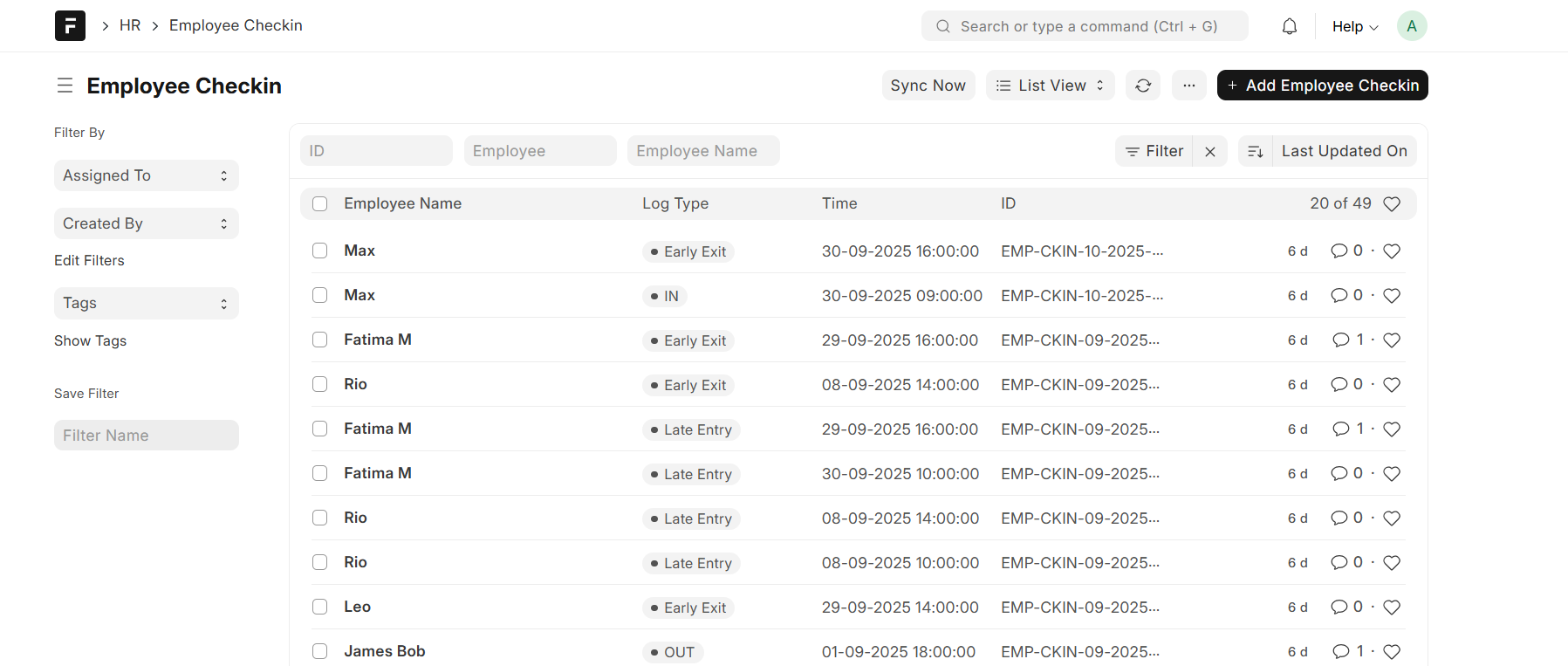Open the List View switcher
Screen dimensions: 1568x666
point(1050,86)
